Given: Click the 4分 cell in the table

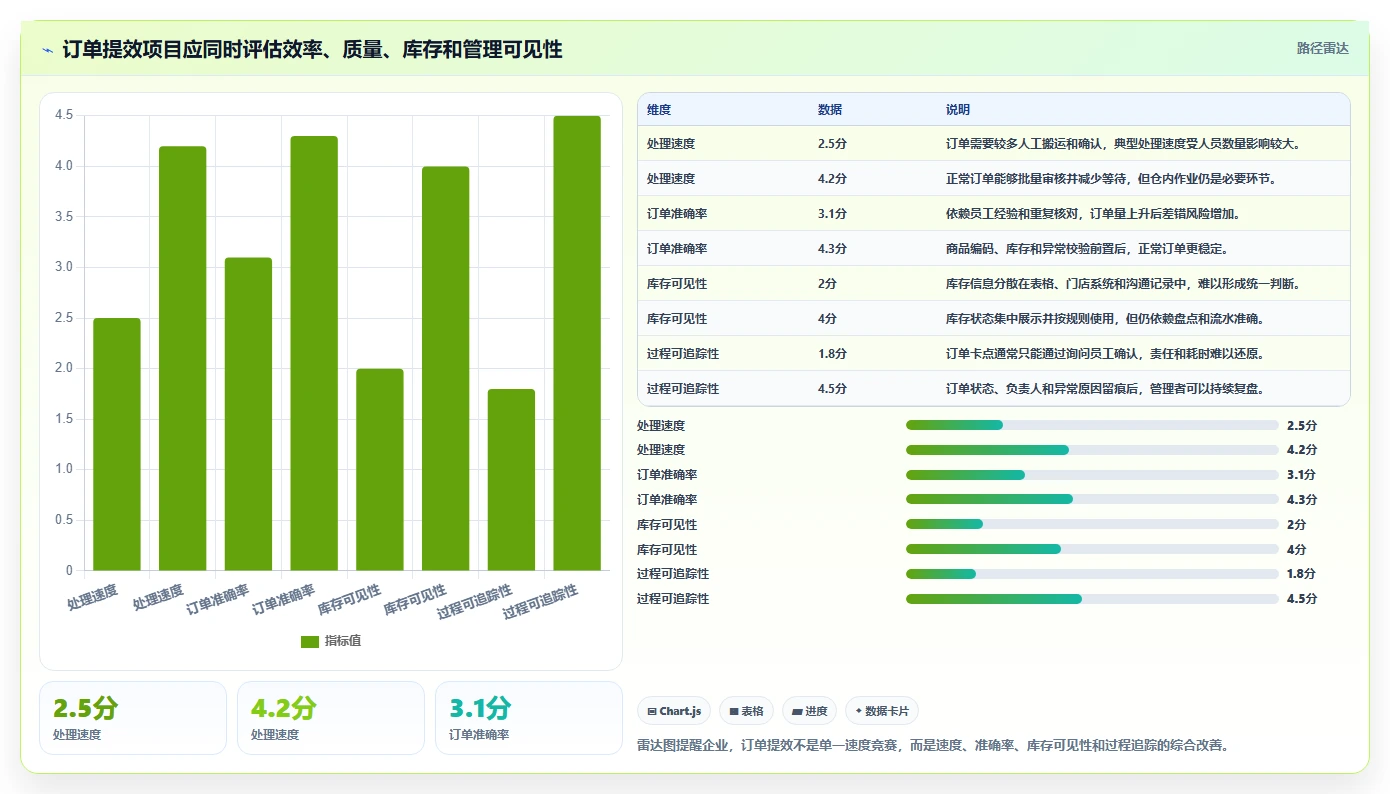Looking at the screenshot, I should click(827, 319).
